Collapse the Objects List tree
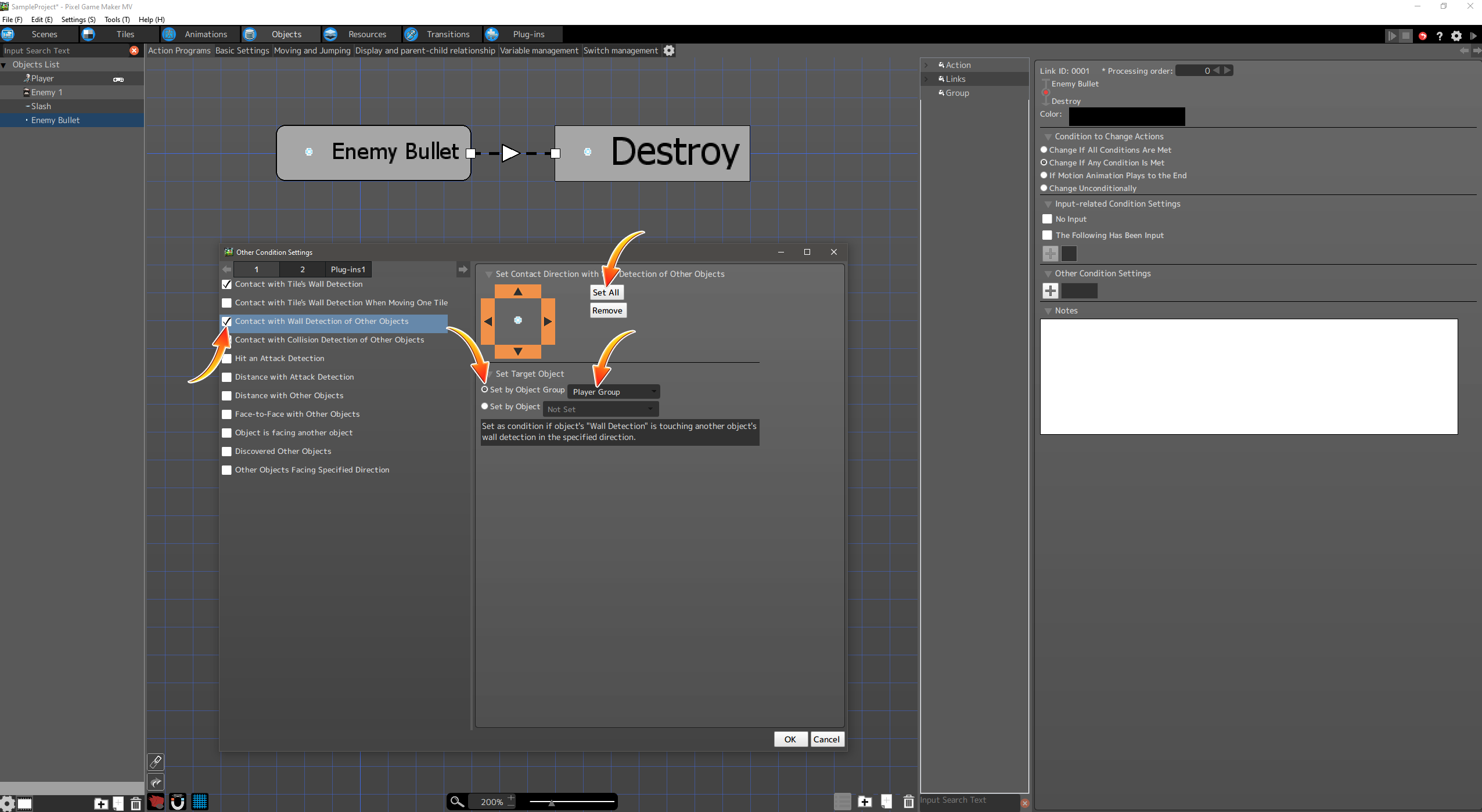Screen dimensions: 1482x812 (5, 65)
